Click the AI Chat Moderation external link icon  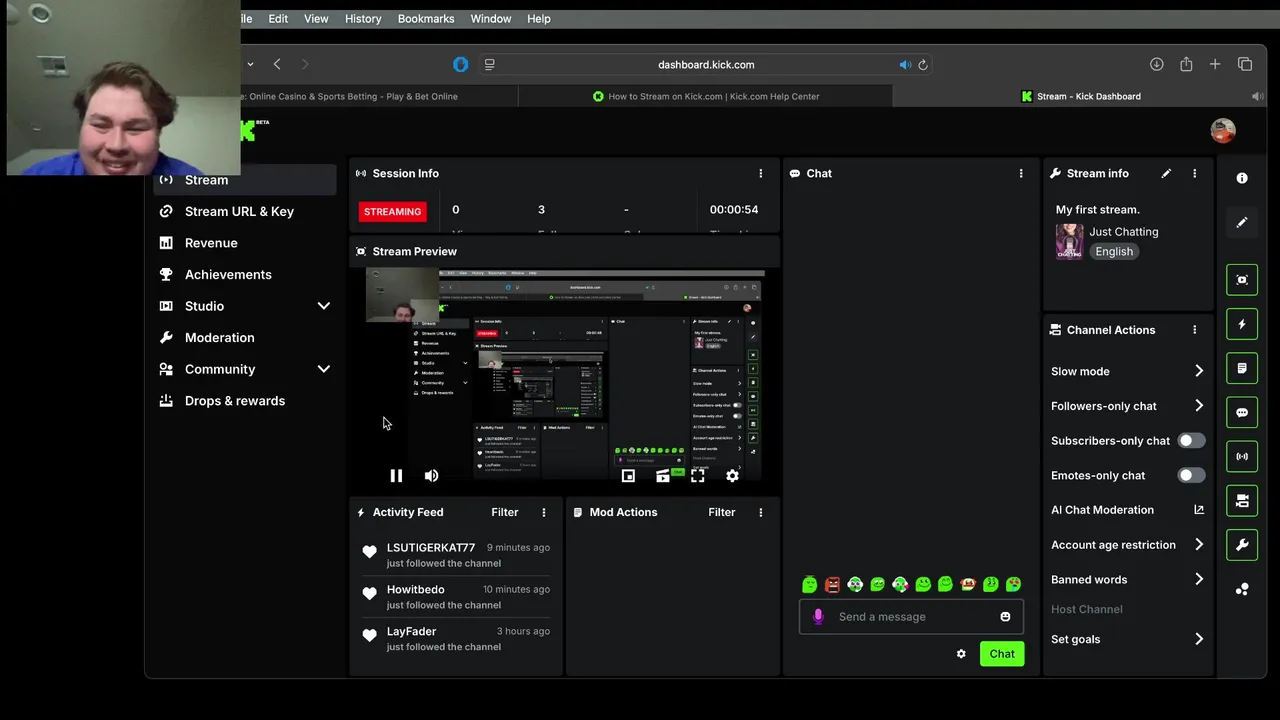tap(1199, 510)
